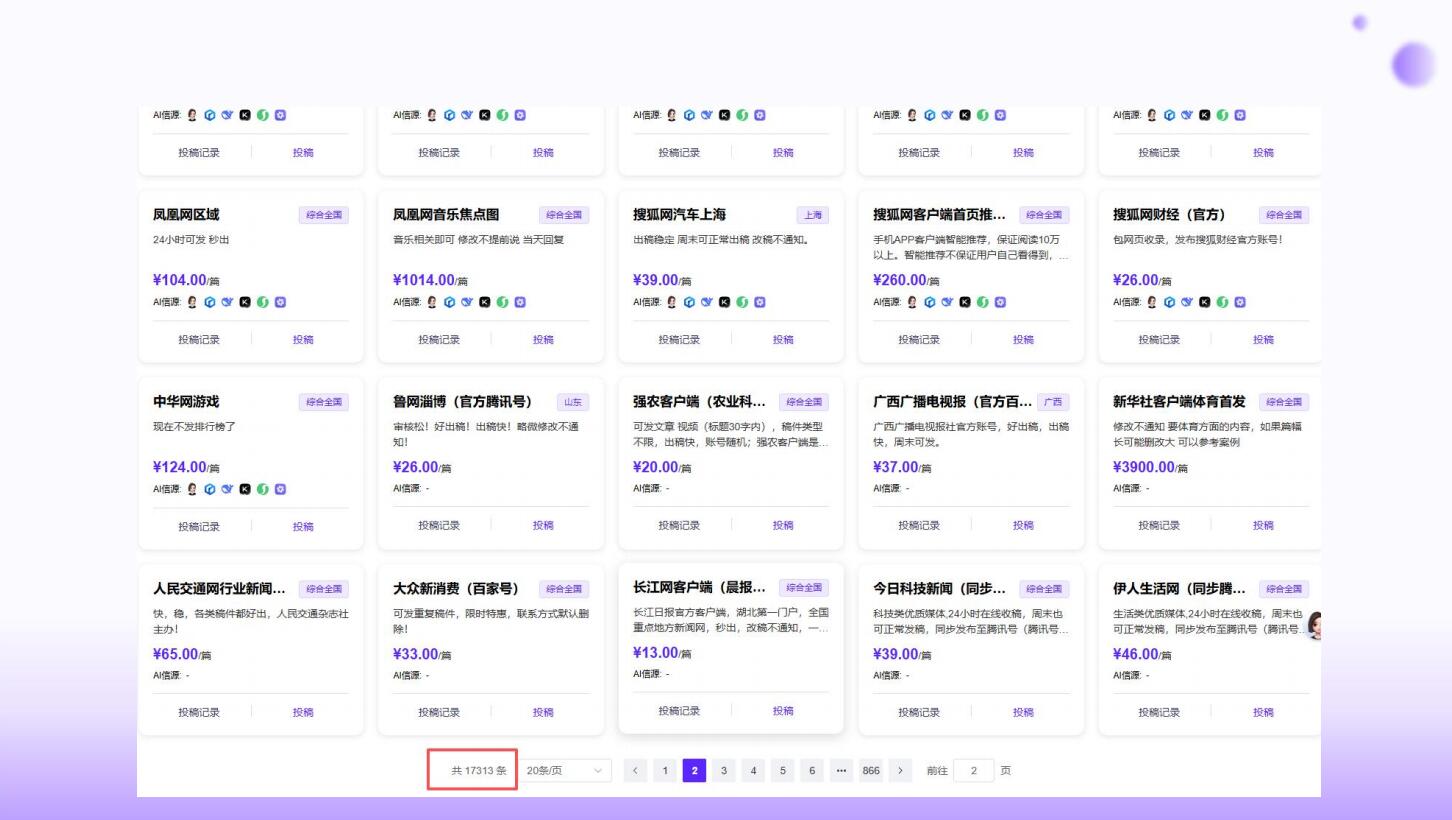Screen dimensions: 1452x820
Task: Go to page 866
Action: [870, 770]
